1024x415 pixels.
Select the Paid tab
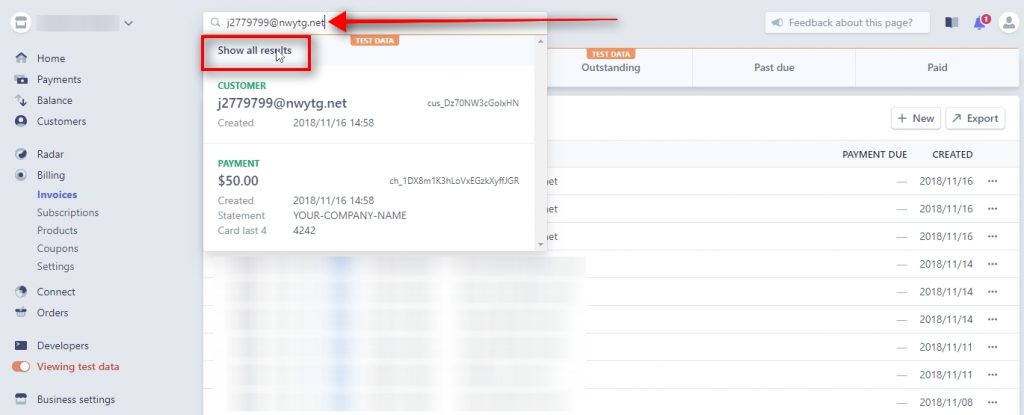pos(937,68)
